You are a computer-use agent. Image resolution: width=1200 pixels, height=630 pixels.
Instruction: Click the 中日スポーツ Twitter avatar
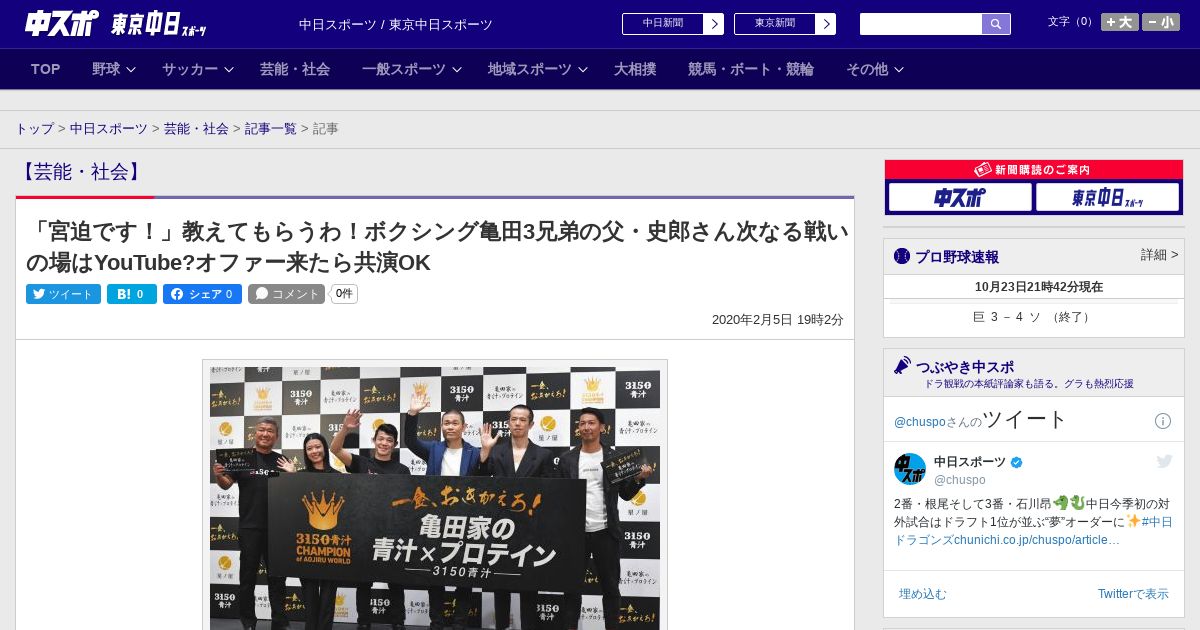(x=910, y=469)
